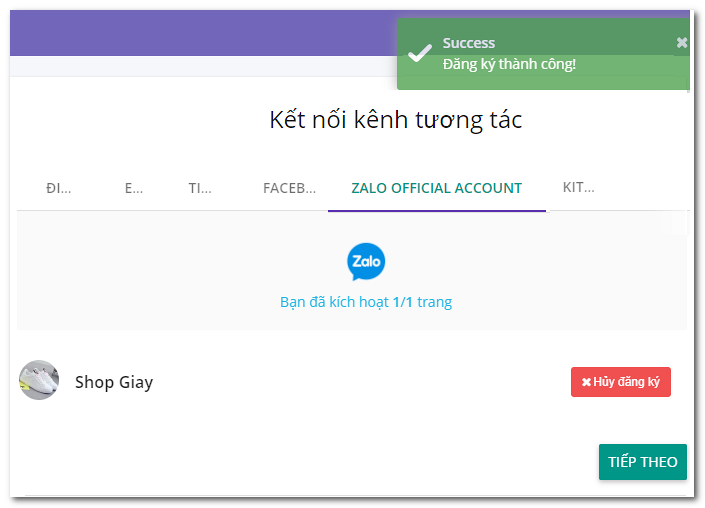Image resolution: width=705 pixels, height=508 pixels.
Task: Select the ZALO OFFICIAL ACCOUNT tab
Action: [x=437, y=188]
